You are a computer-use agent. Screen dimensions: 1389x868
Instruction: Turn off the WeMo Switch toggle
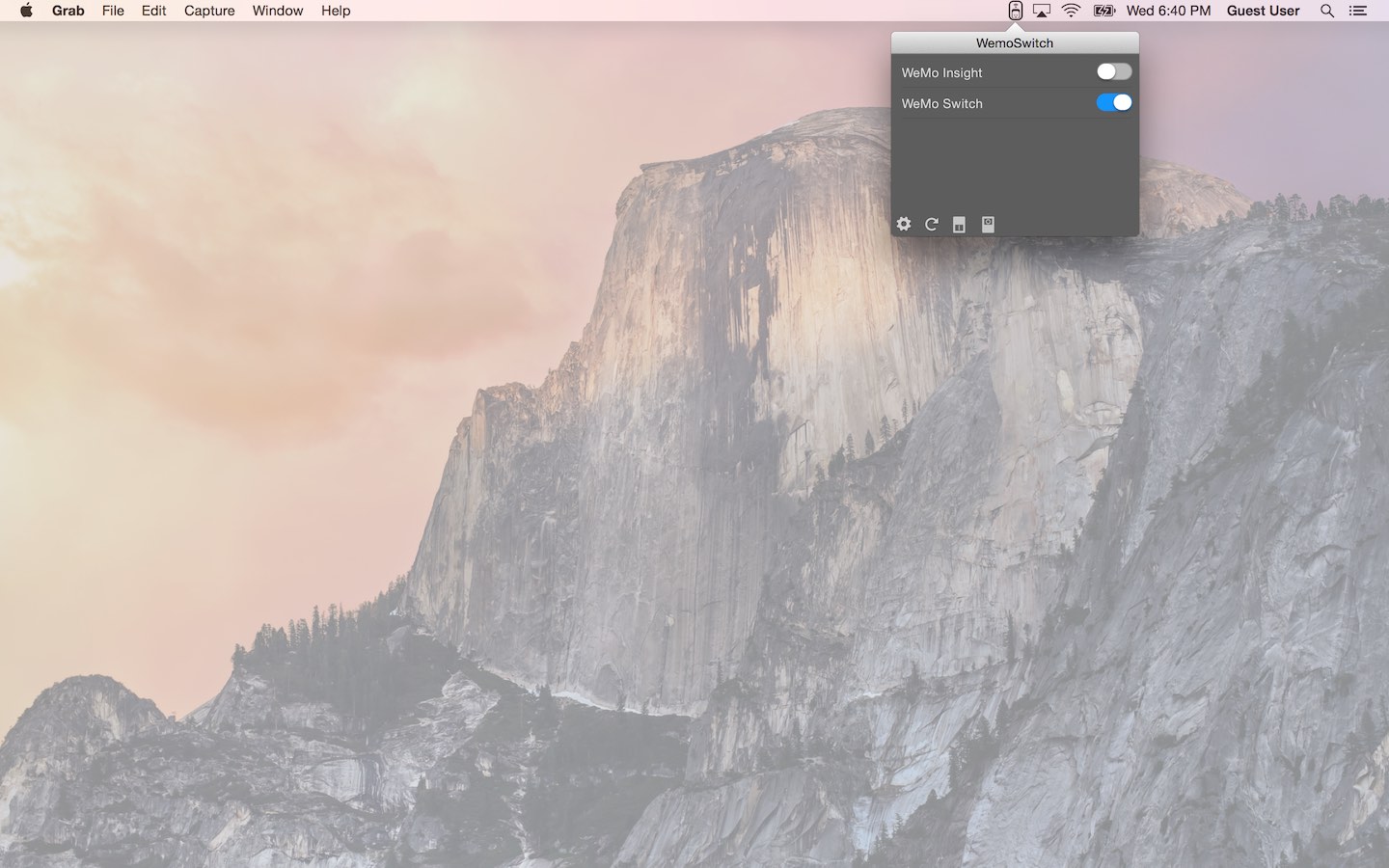point(1114,102)
